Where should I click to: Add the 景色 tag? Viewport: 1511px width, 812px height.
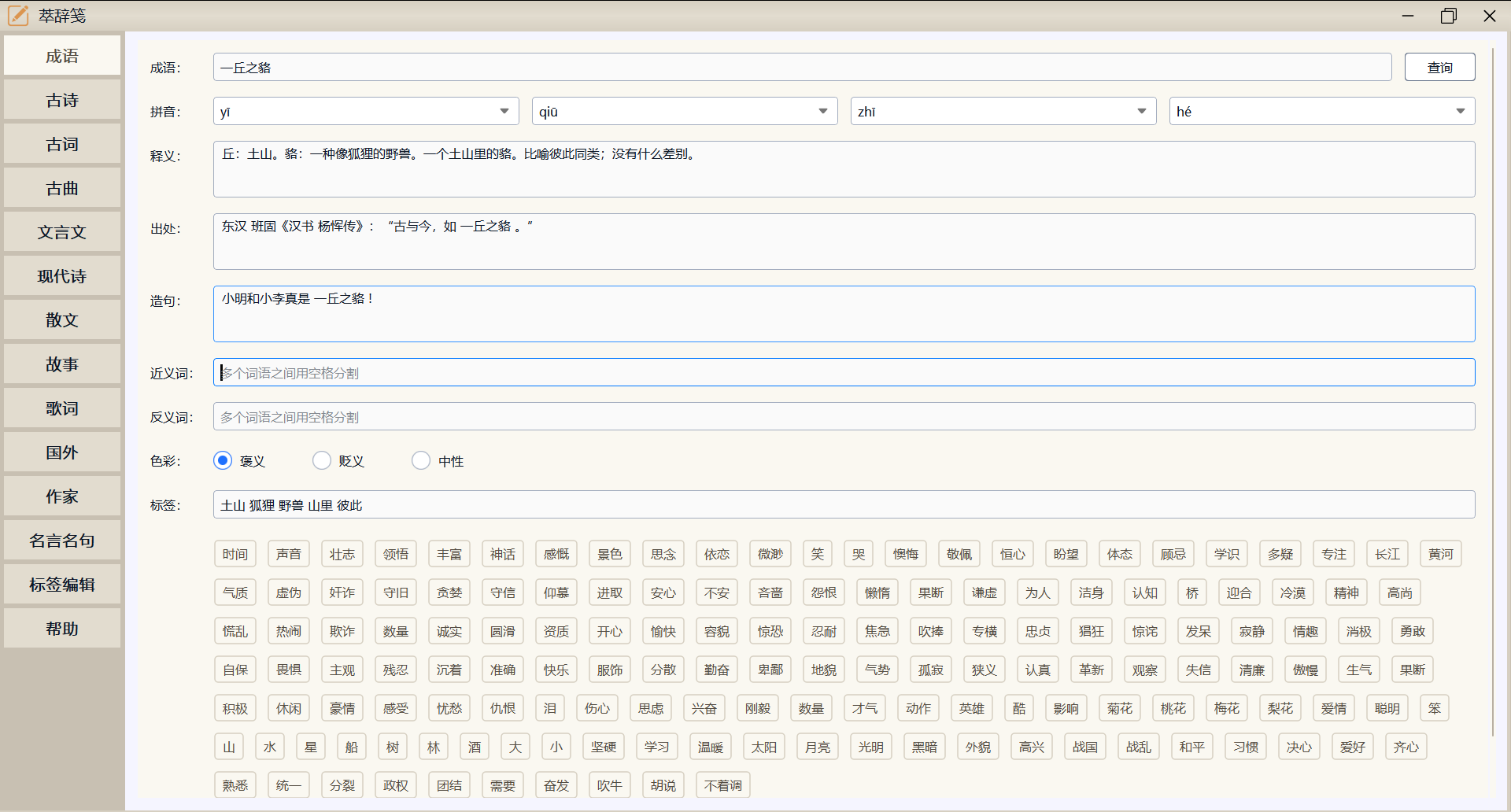(610, 554)
